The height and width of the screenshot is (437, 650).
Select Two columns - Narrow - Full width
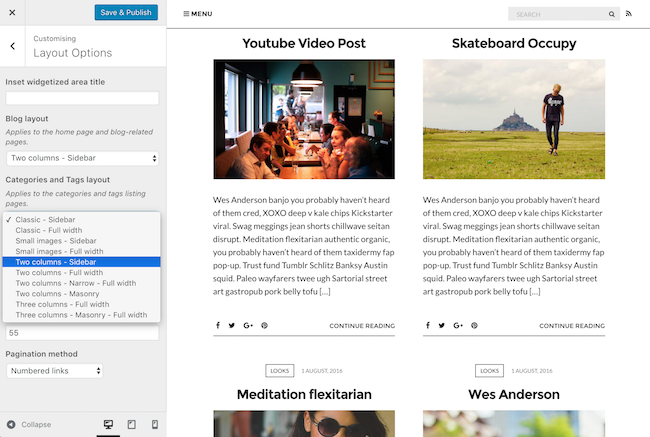[81, 283]
